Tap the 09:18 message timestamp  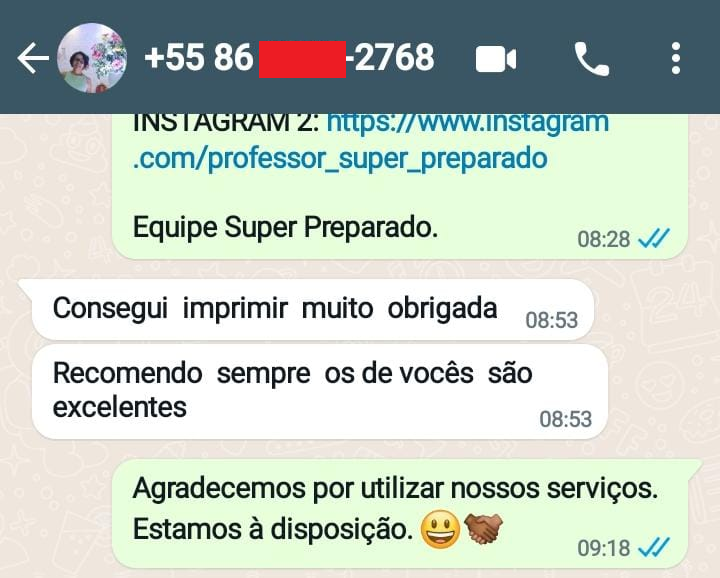(603, 548)
